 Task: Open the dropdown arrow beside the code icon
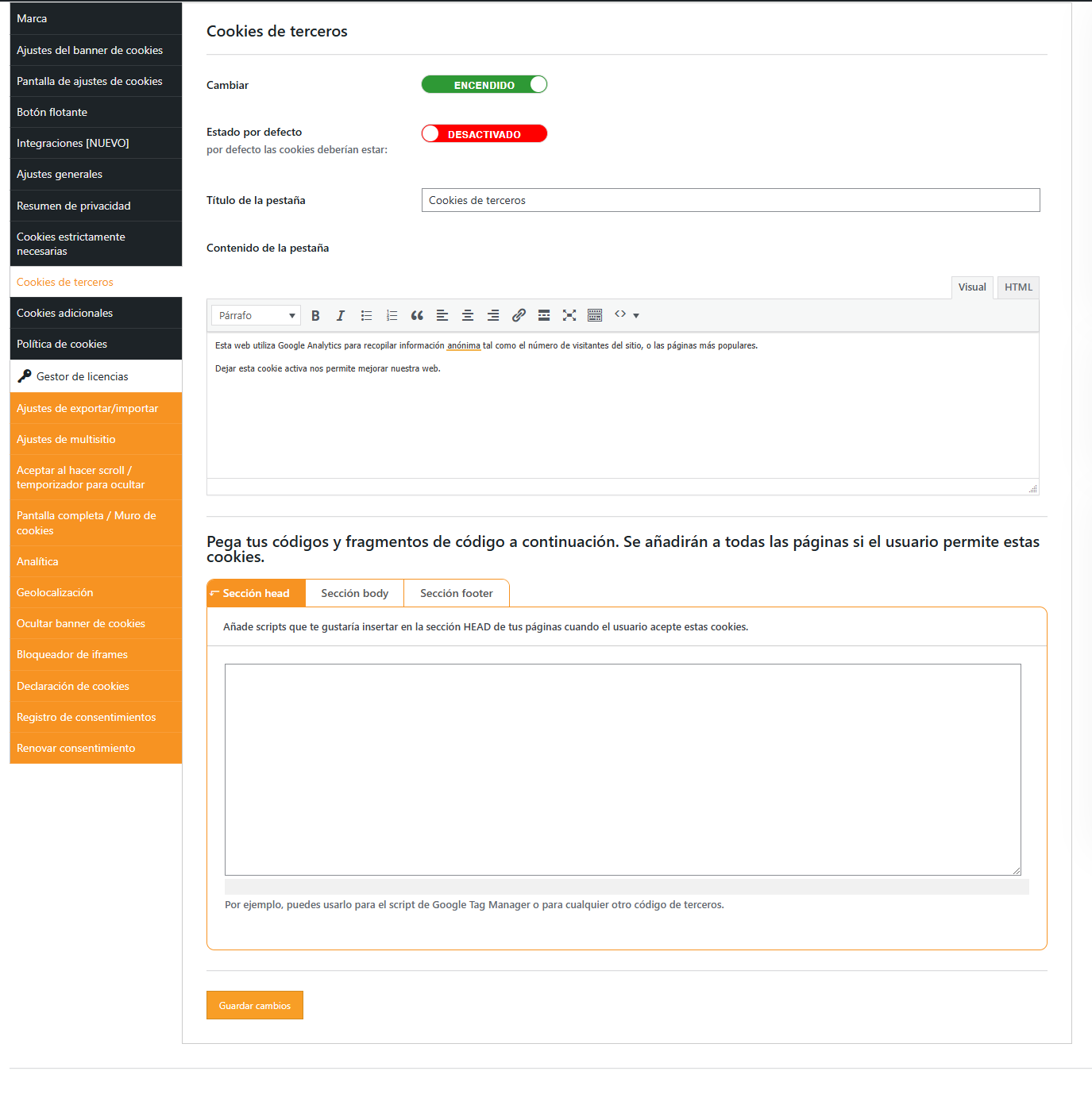[x=636, y=315]
